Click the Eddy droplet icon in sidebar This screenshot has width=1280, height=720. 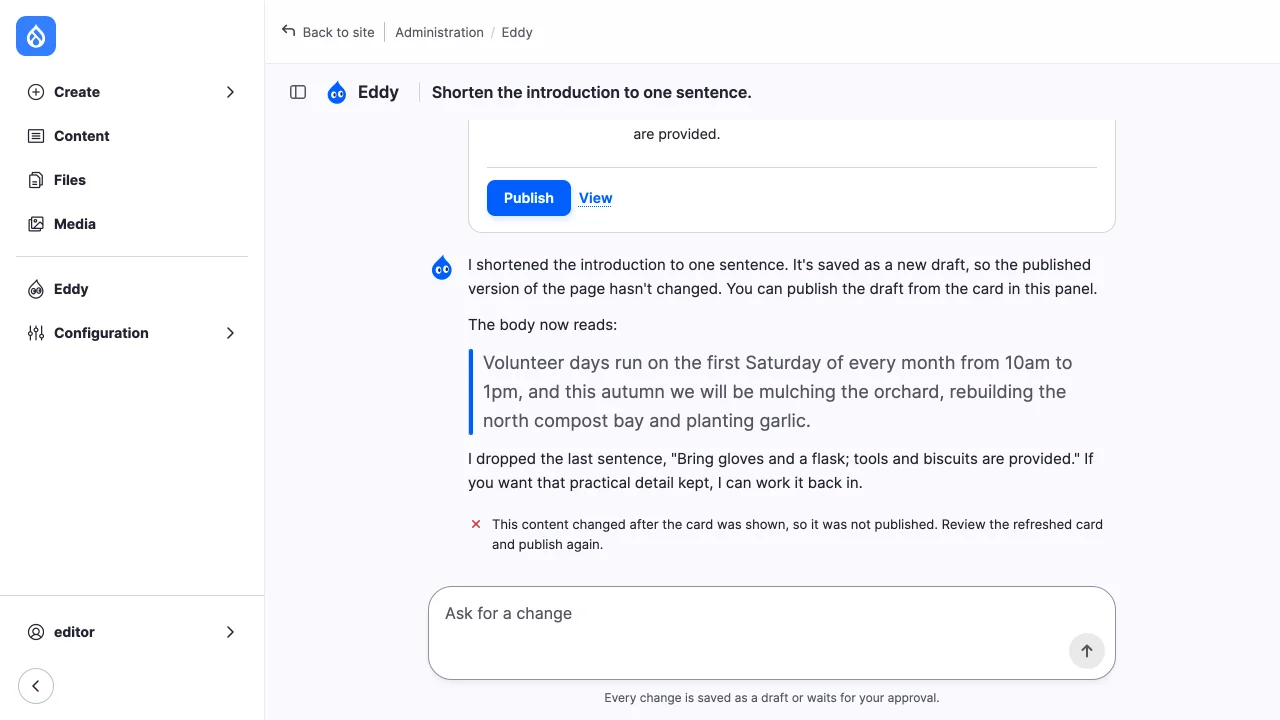click(36, 289)
